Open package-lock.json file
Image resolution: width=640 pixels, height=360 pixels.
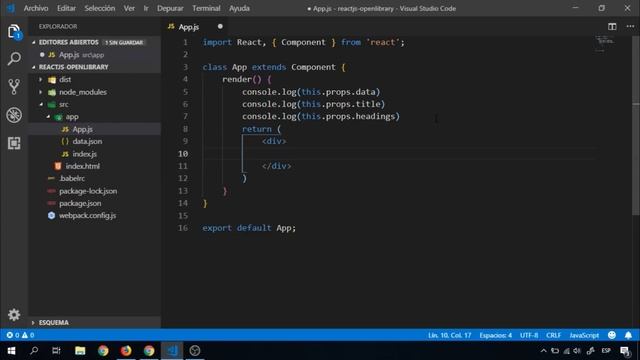click(x=94, y=191)
